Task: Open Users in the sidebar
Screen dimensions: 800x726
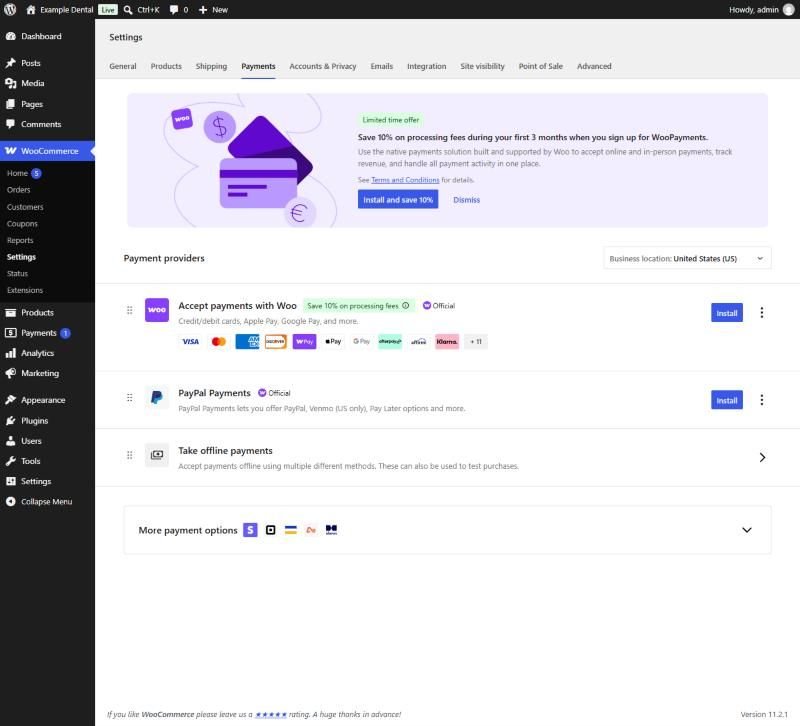Action: [x=47, y=441]
